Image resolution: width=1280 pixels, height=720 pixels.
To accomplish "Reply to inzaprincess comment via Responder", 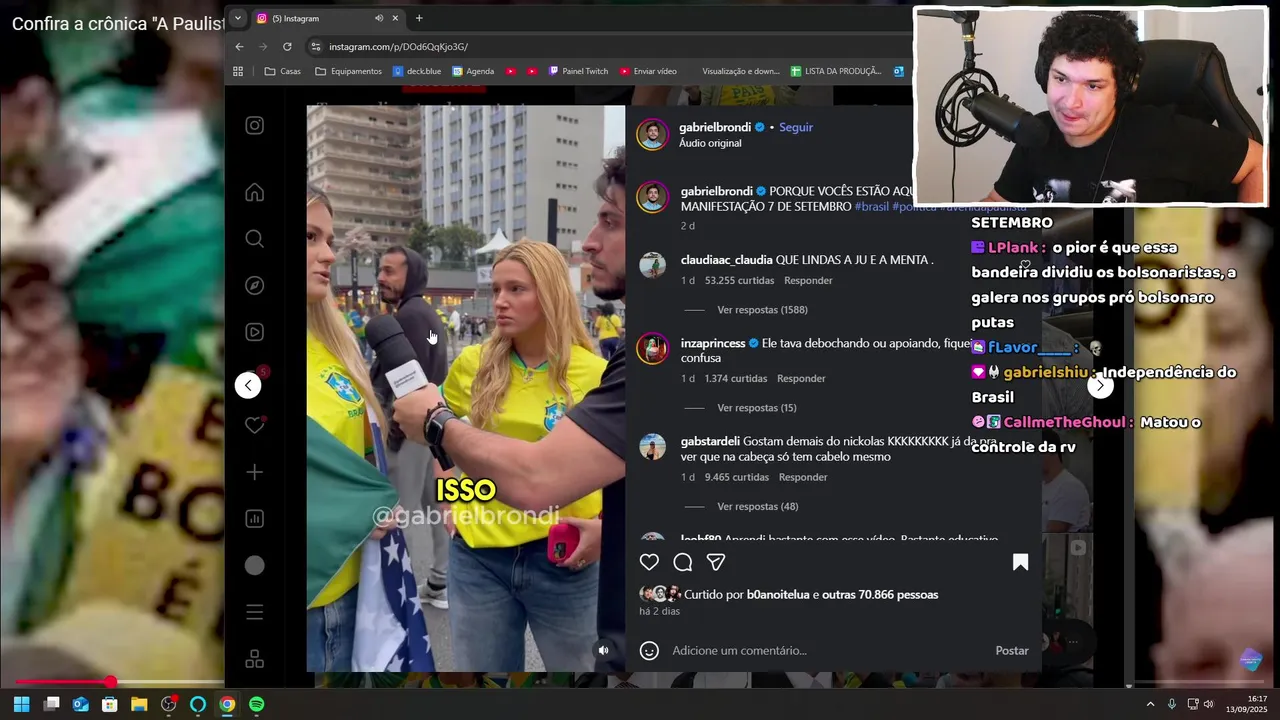I will (x=801, y=379).
